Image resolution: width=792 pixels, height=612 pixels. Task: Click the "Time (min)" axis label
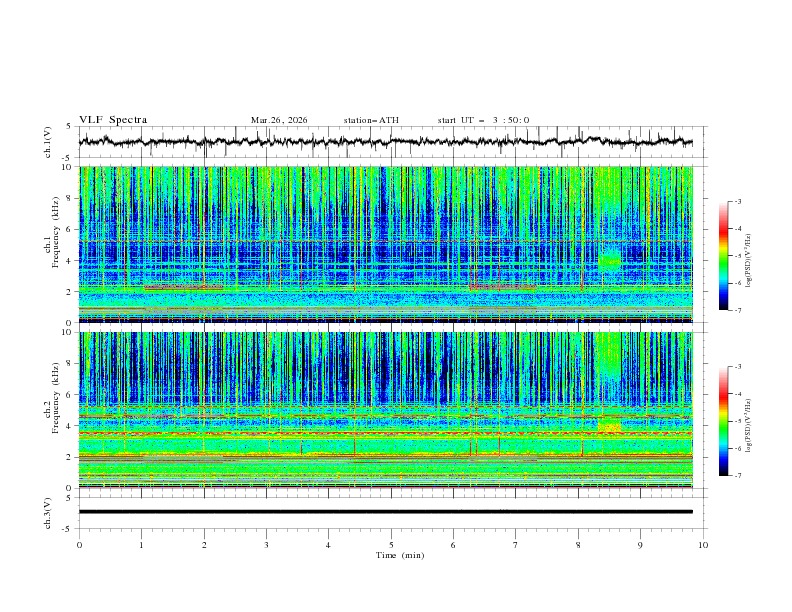pyautogui.click(x=400, y=555)
